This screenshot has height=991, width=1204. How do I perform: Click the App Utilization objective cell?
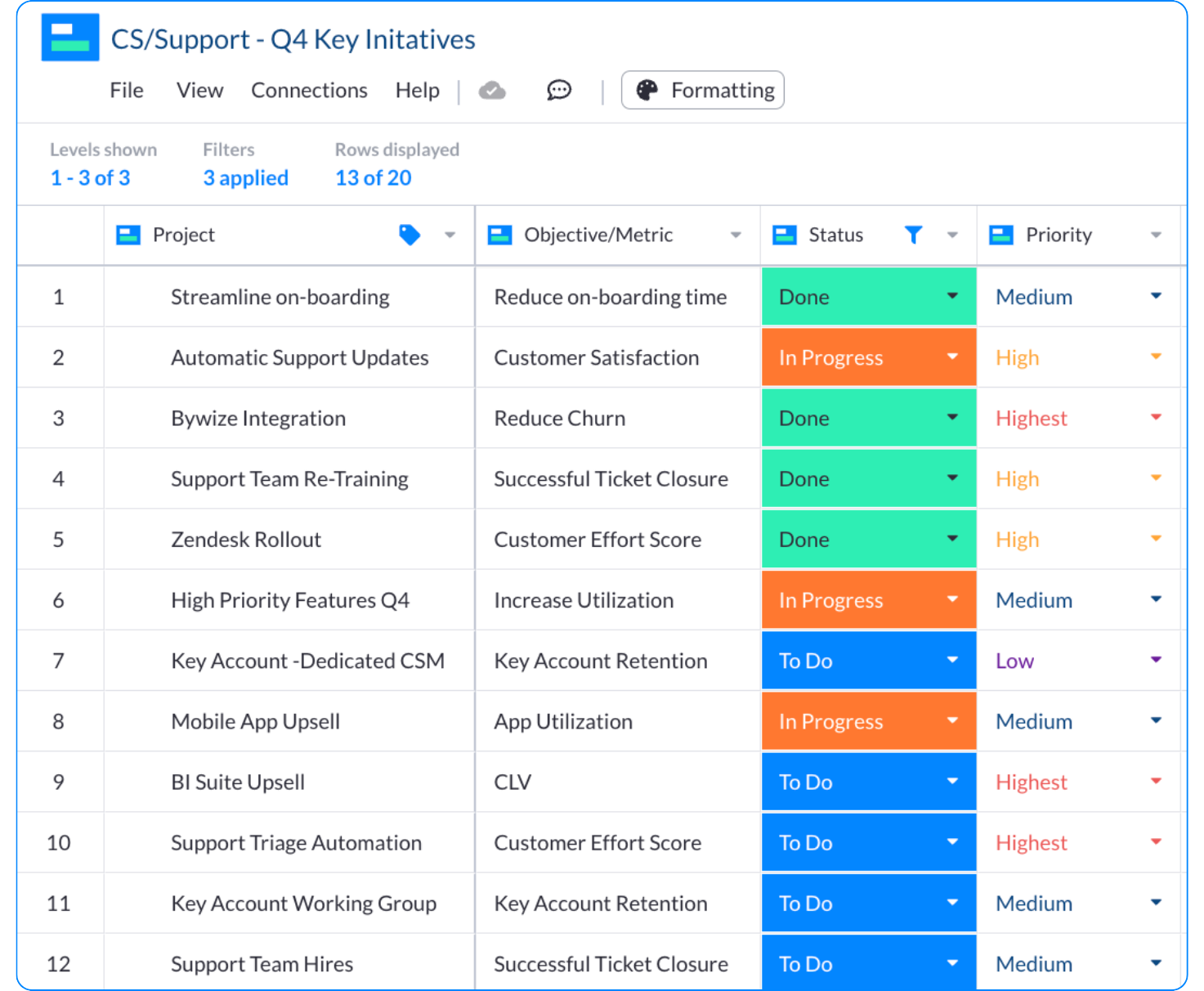click(x=618, y=721)
